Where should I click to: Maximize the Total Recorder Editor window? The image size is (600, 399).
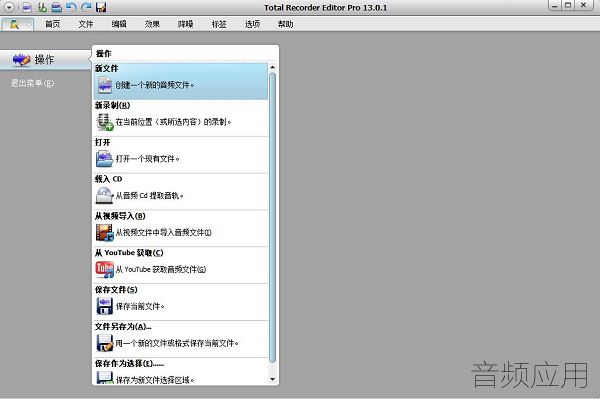click(568, 6)
